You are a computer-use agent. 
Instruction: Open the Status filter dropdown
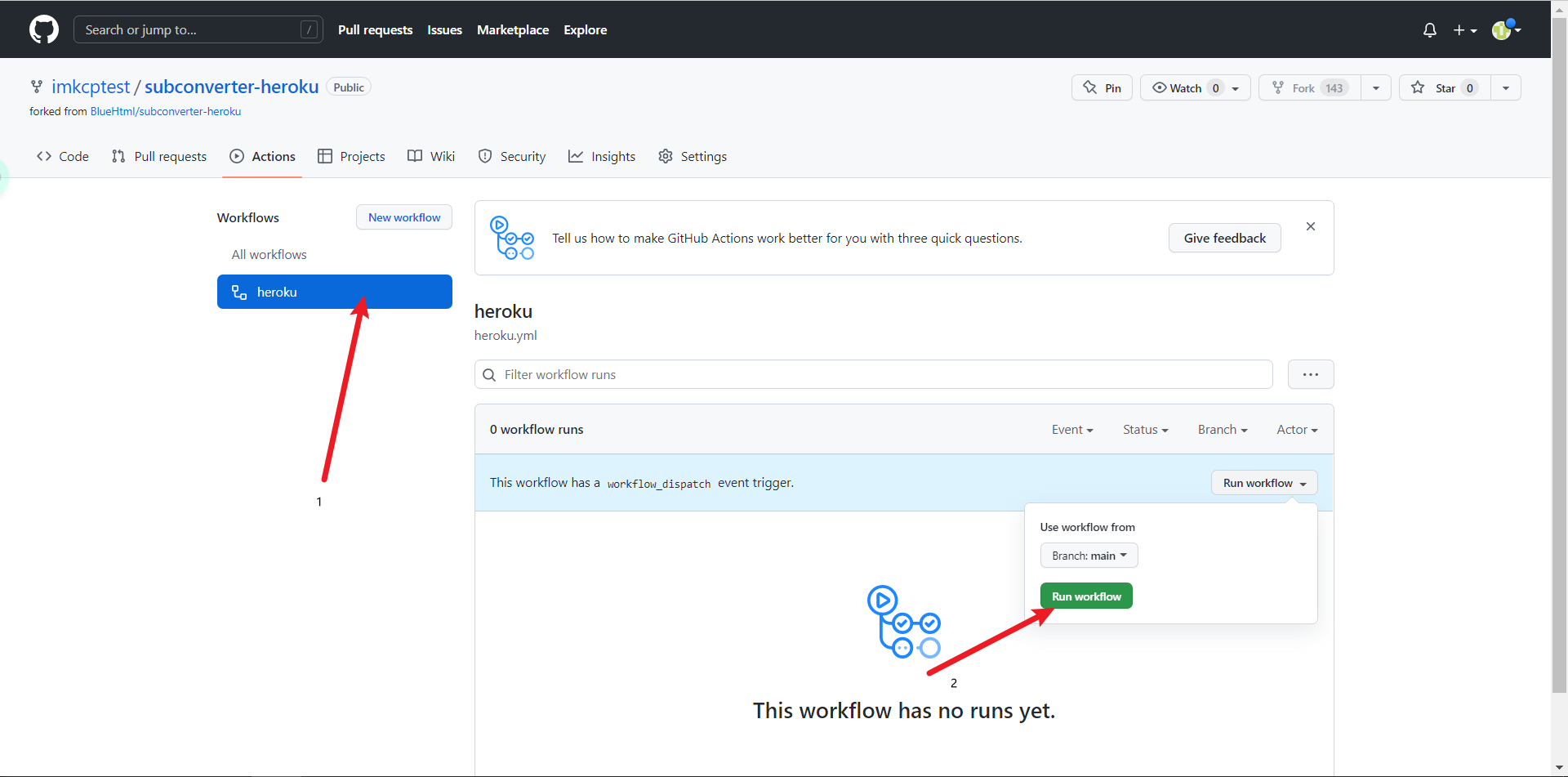coord(1145,430)
